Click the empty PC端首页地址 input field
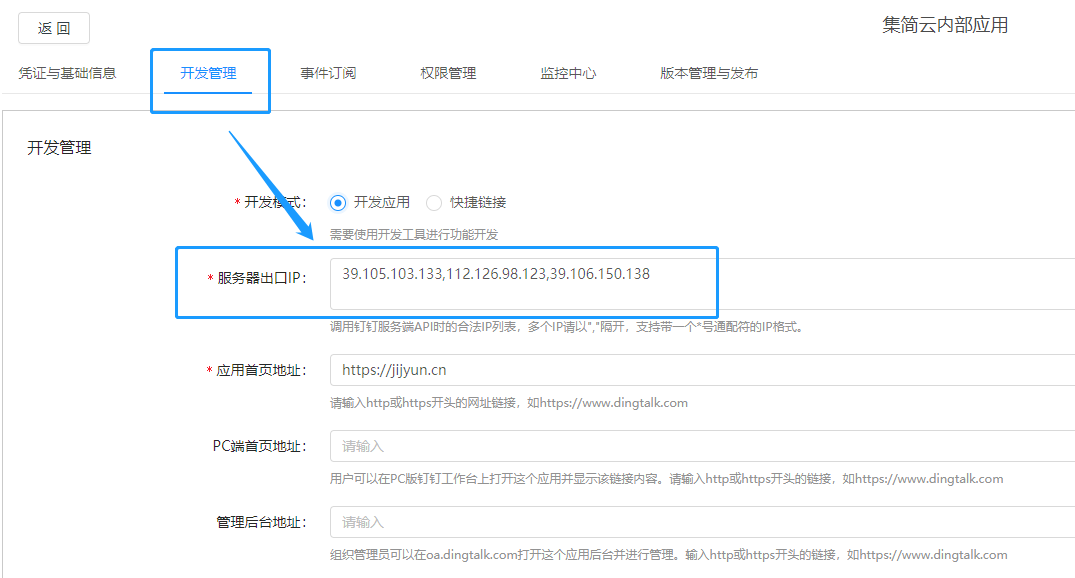The width and height of the screenshot is (1075, 578). 700,446
